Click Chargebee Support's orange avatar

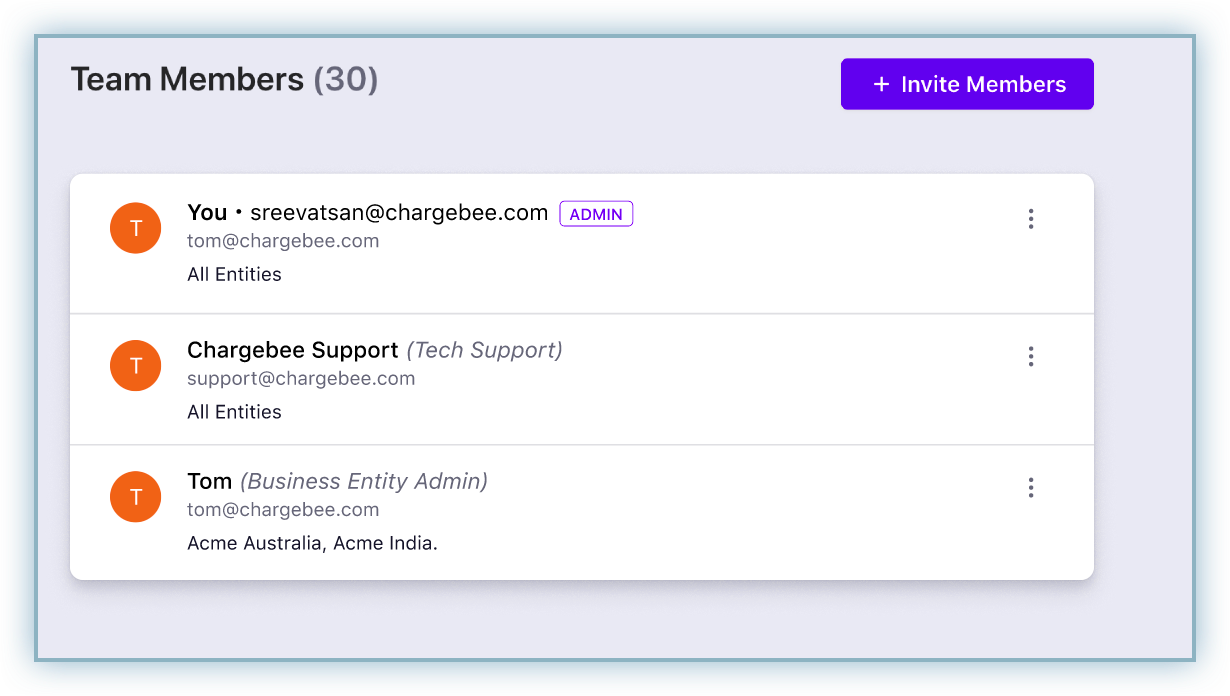(135, 366)
